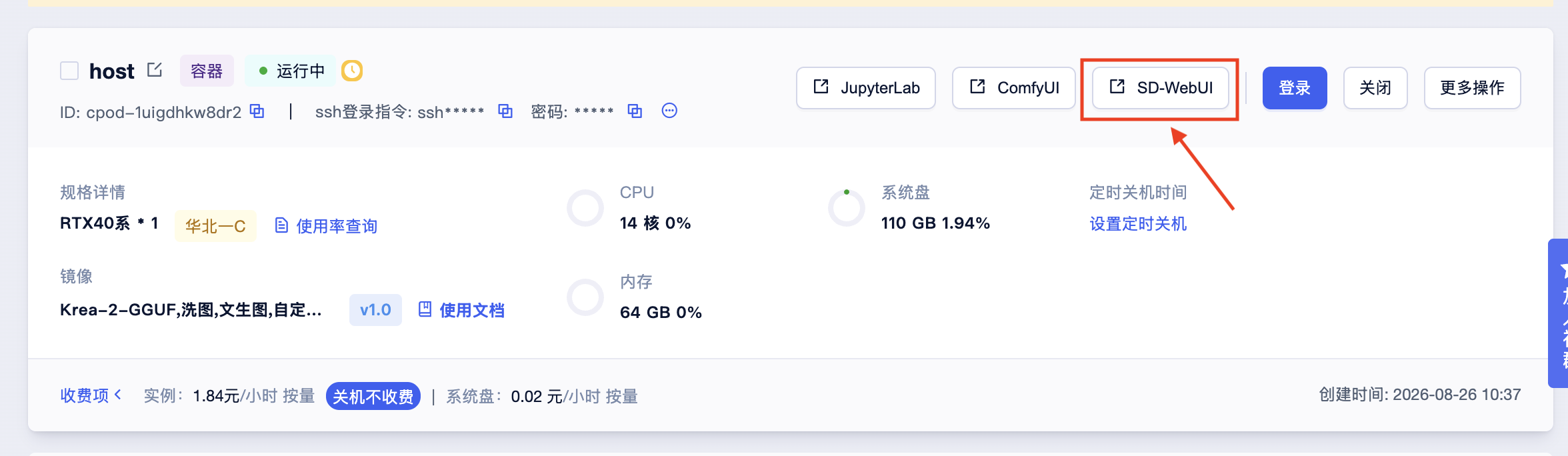Open the circular more-options ellipsis icon
The height and width of the screenshot is (456, 1568).
pos(669,111)
